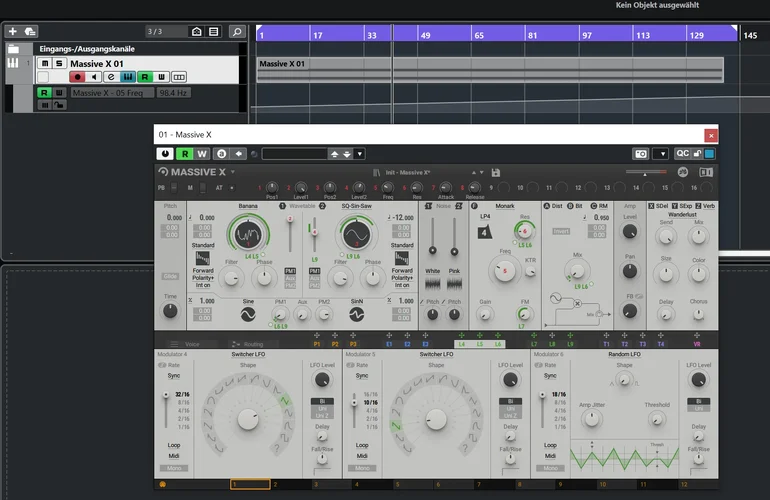Solo the Massive X 01 track
770x500 pixels.
click(x=58, y=64)
